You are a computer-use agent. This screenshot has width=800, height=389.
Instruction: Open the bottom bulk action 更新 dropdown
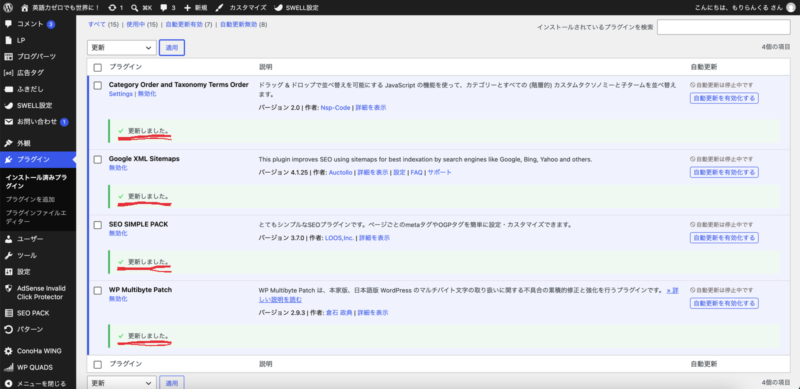click(x=121, y=382)
